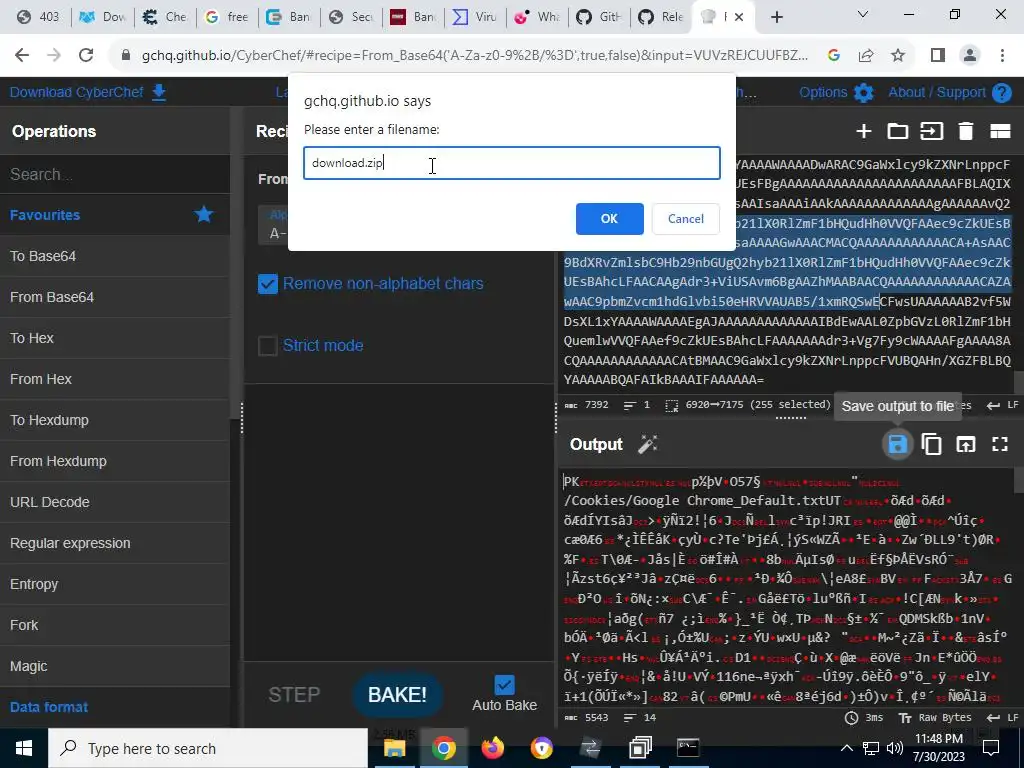Switch to the Viru browser tab
The width and height of the screenshot is (1024, 768).
click(x=474, y=17)
